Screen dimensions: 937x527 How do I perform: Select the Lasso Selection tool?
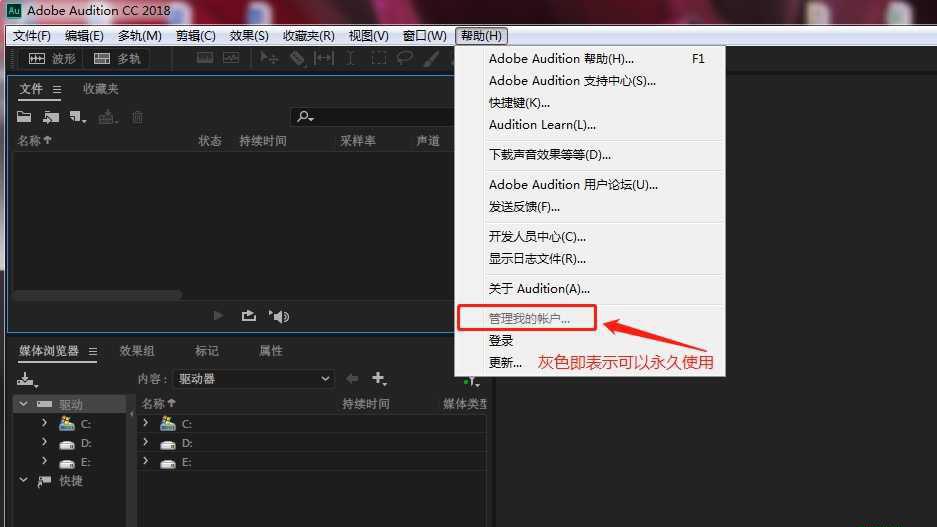pos(405,58)
